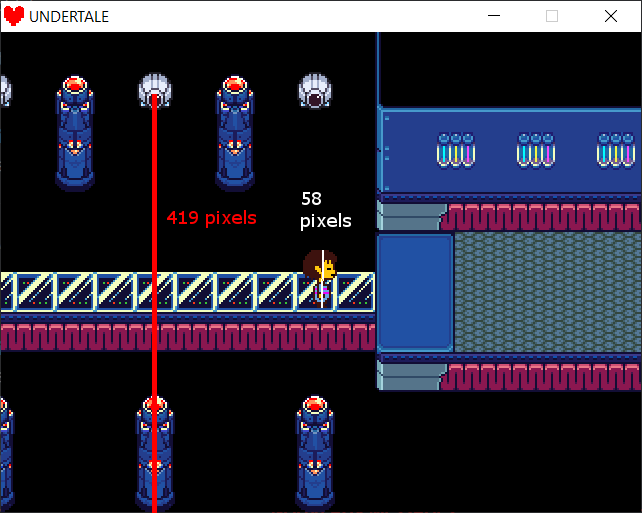Click the UNDERTALE title text
The width and height of the screenshot is (642, 513).
69,17
